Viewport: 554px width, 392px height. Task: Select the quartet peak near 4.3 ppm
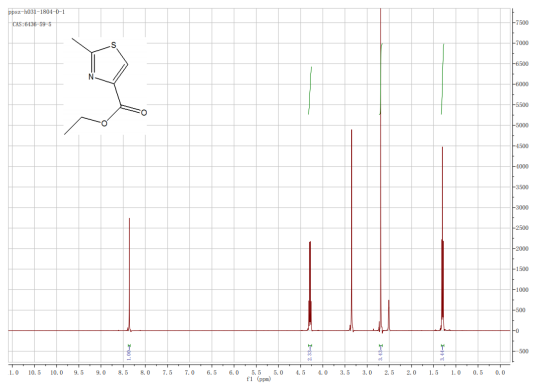coord(310,286)
